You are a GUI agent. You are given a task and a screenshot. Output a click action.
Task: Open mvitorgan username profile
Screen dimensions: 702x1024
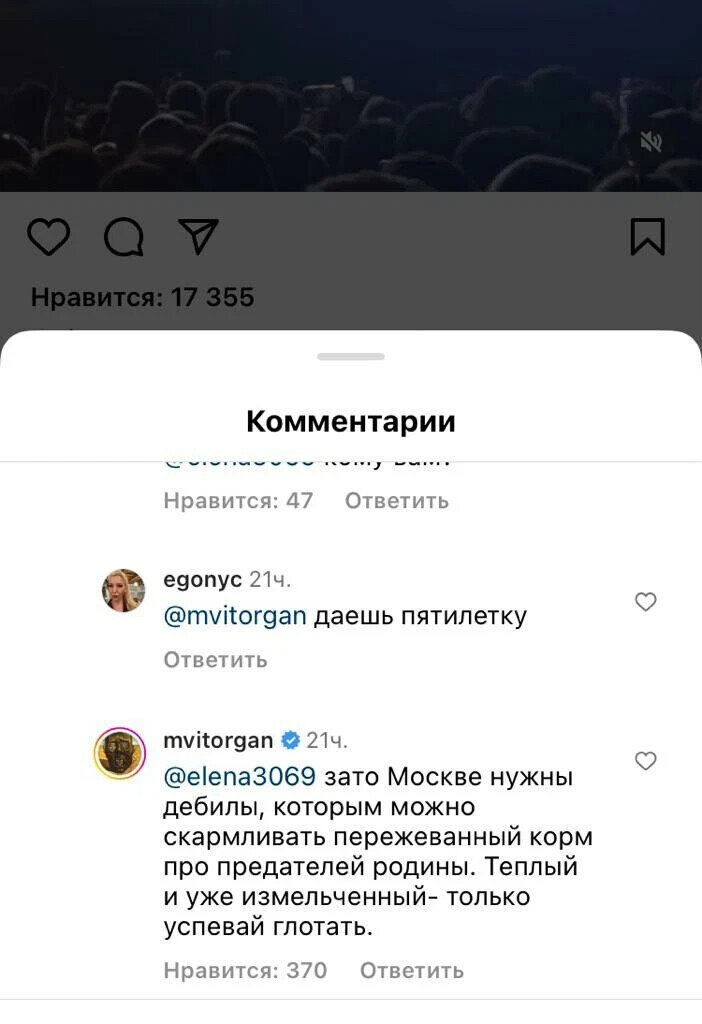click(218, 740)
